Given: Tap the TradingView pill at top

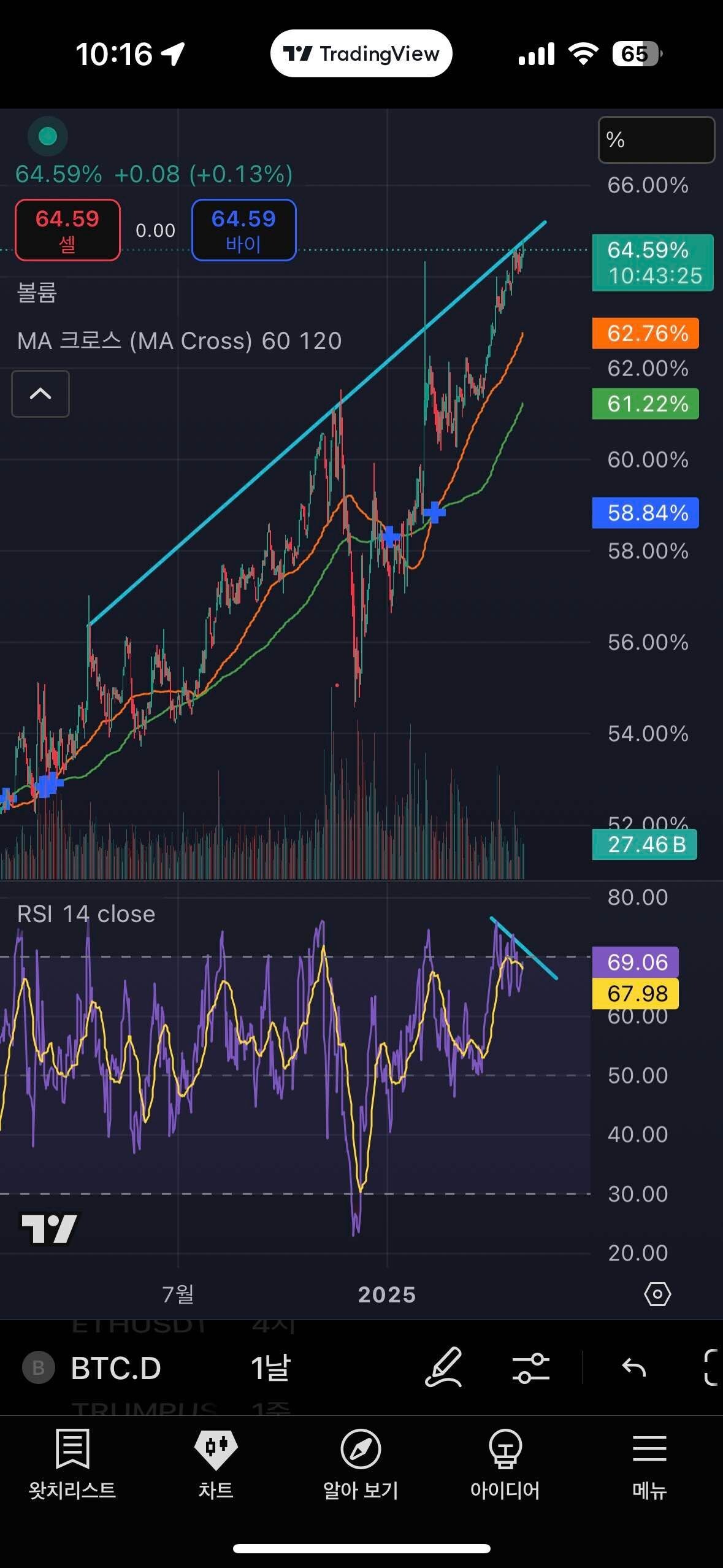Looking at the screenshot, I should [361, 54].
